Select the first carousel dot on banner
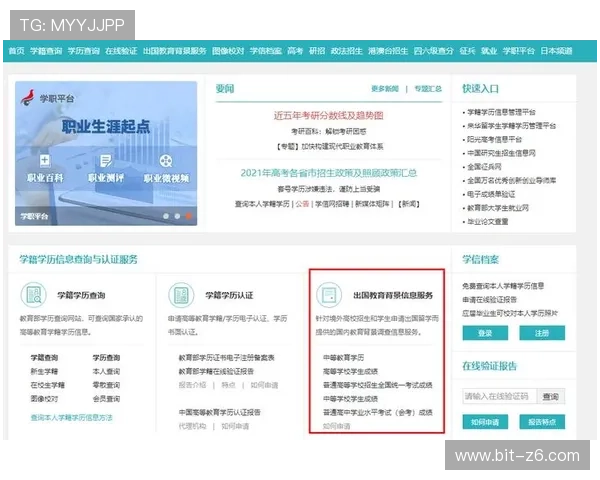The height and width of the screenshot is (480, 600). pyautogui.click(x=166, y=216)
